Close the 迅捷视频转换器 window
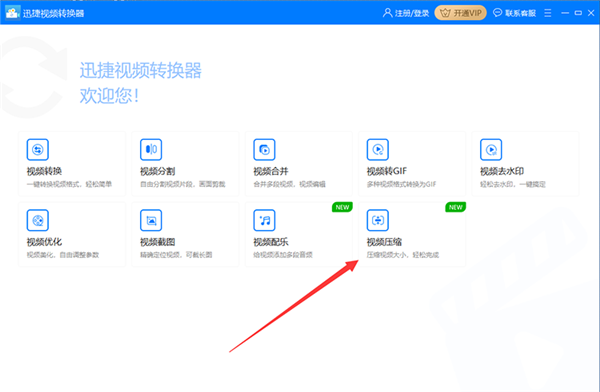This screenshot has width=600, height=392. tap(591, 13)
